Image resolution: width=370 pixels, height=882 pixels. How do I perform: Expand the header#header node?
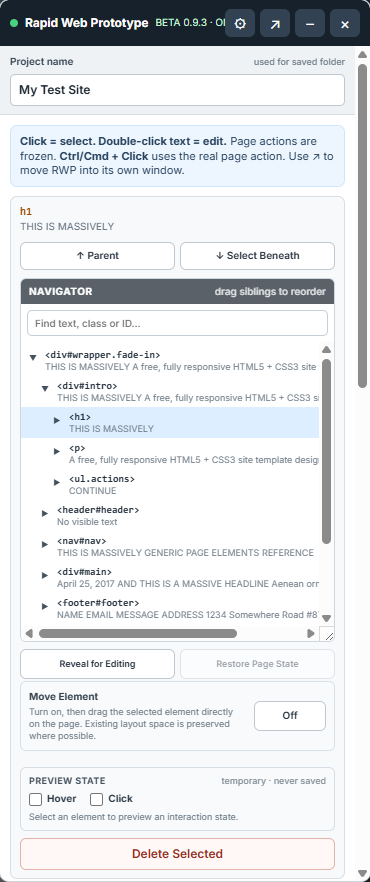pos(45,513)
